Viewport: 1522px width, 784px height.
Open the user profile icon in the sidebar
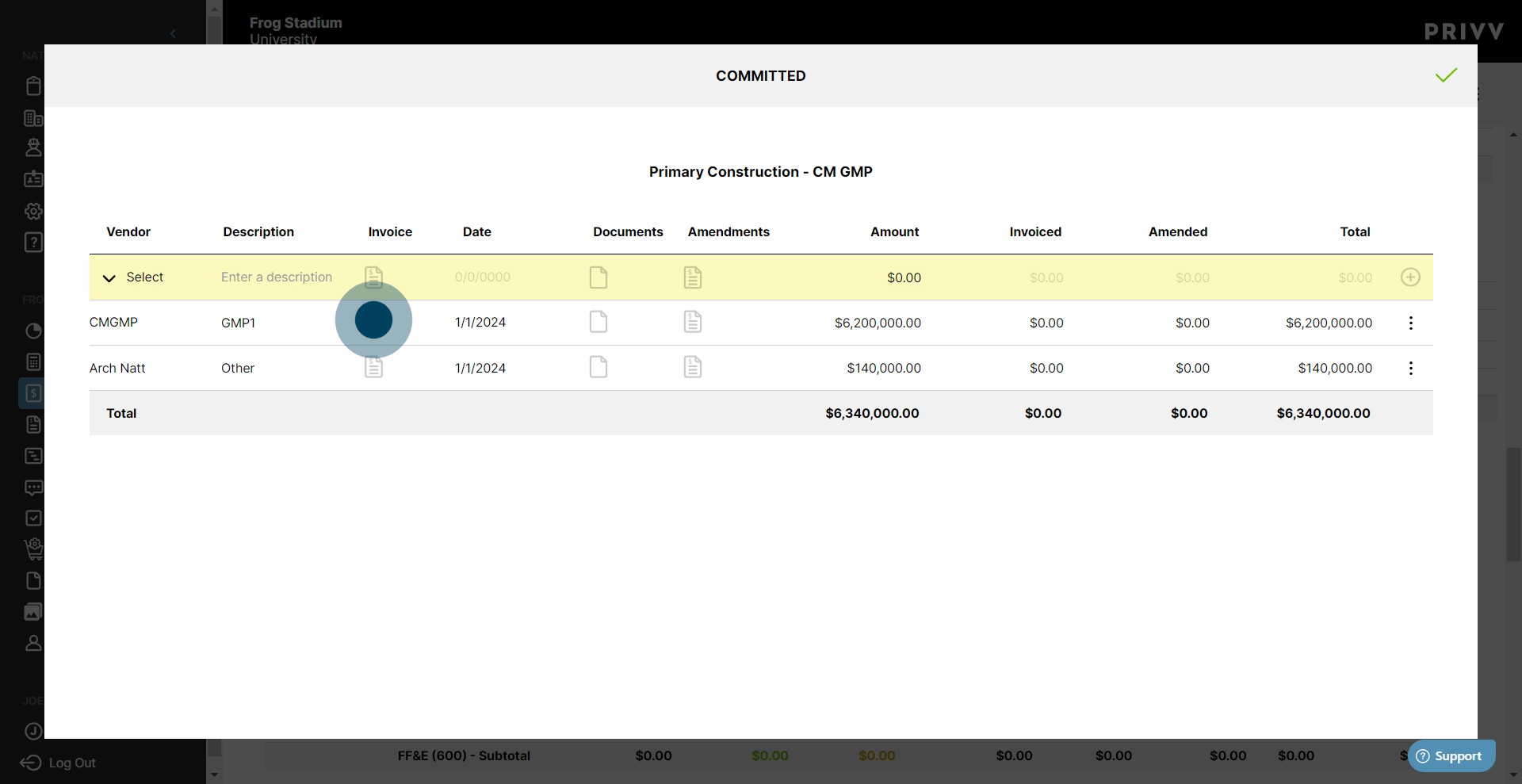pos(33,643)
